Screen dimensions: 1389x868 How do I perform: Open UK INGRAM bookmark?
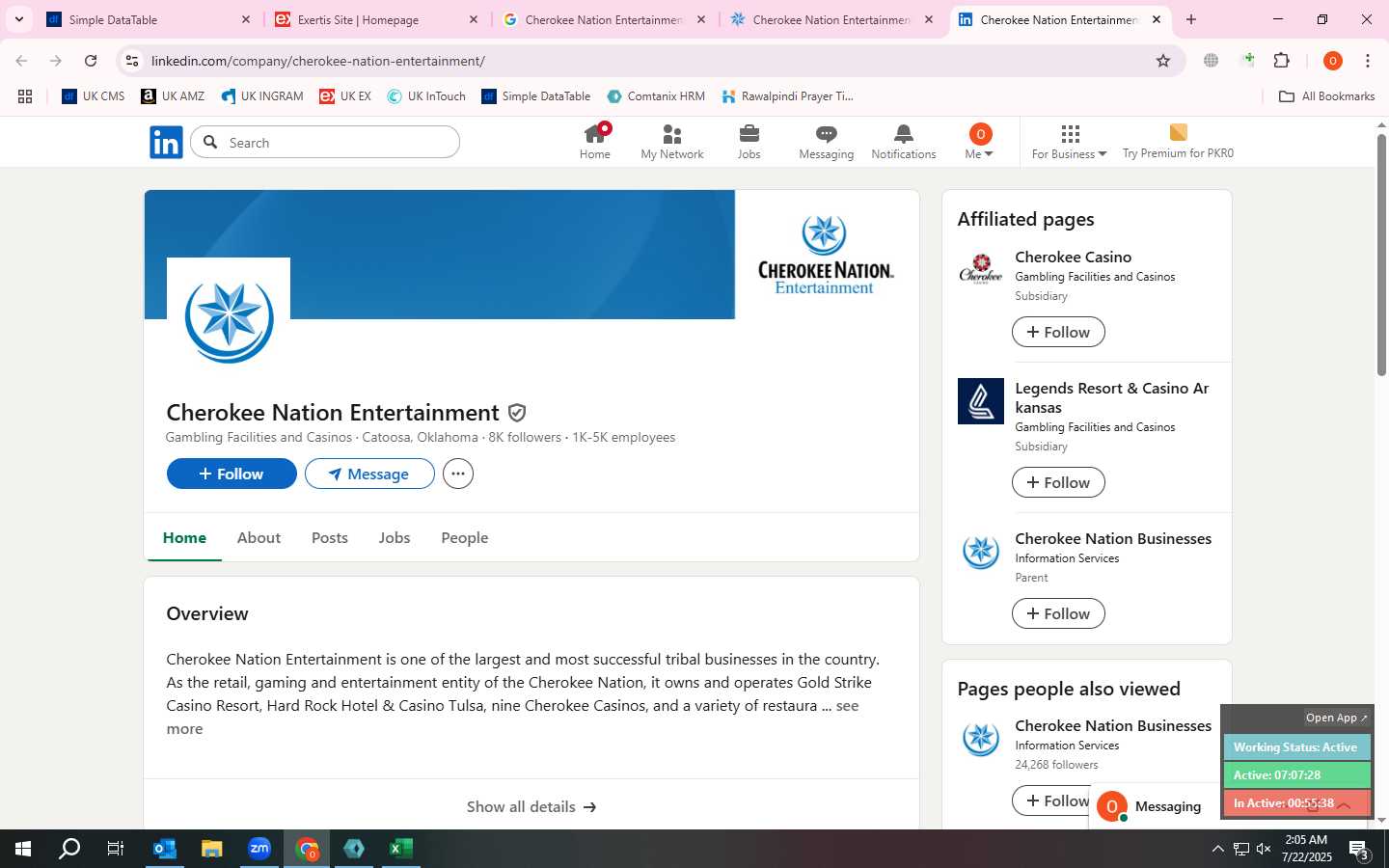pyautogui.click(x=261, y=96)
